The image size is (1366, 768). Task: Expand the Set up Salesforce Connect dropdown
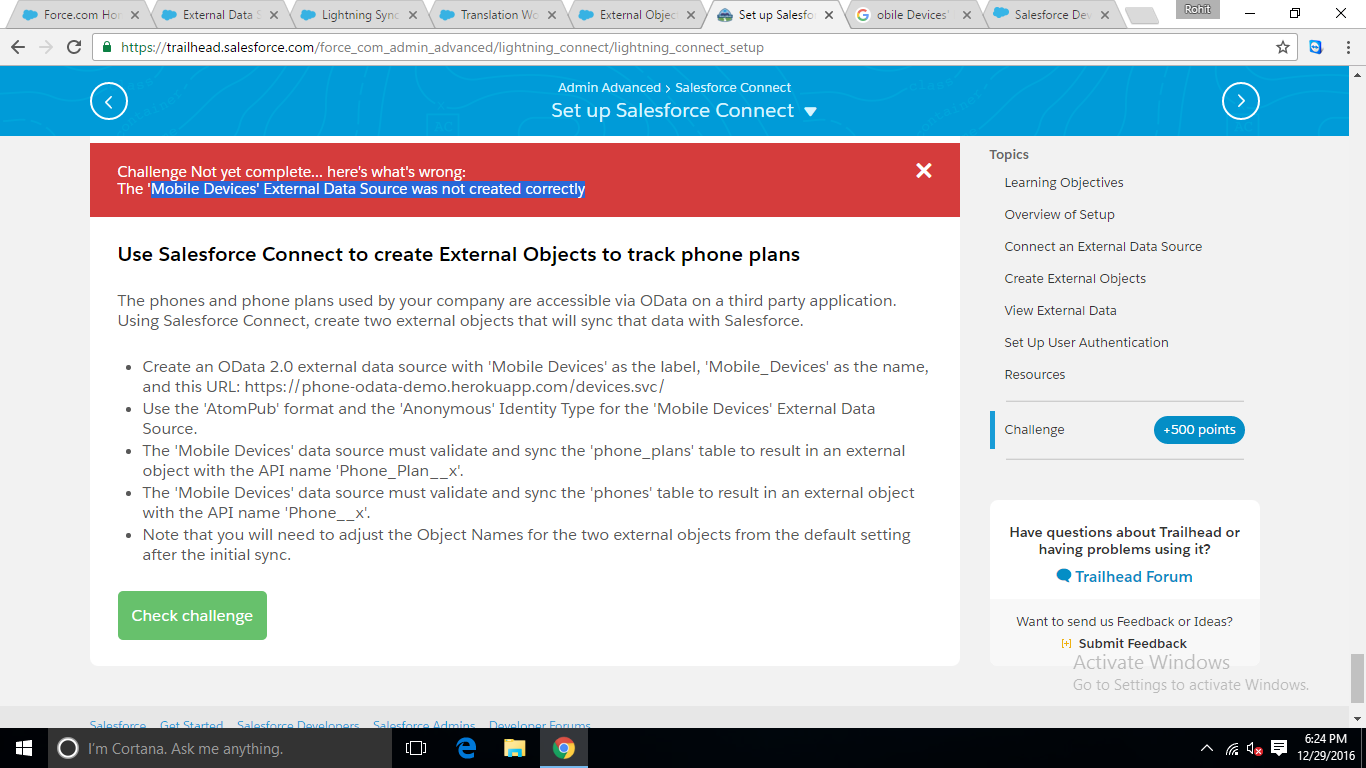811,112
